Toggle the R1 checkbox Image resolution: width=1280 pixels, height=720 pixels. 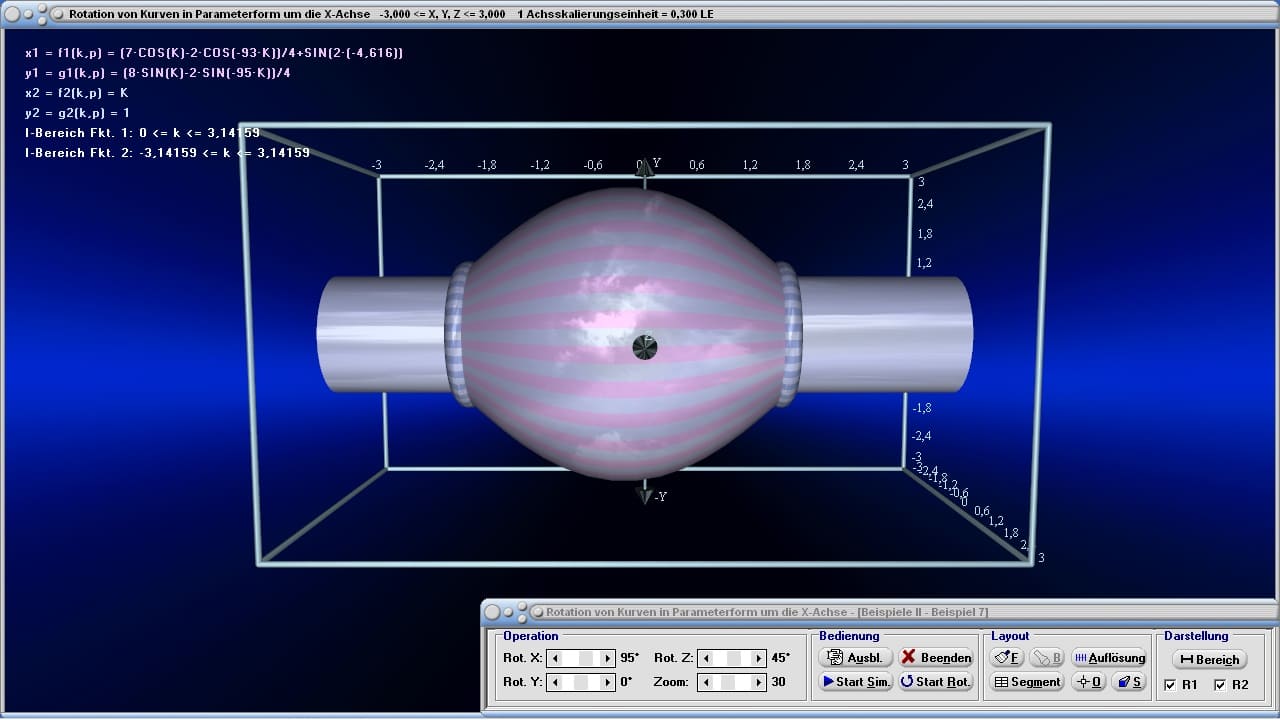point(1171,685)
